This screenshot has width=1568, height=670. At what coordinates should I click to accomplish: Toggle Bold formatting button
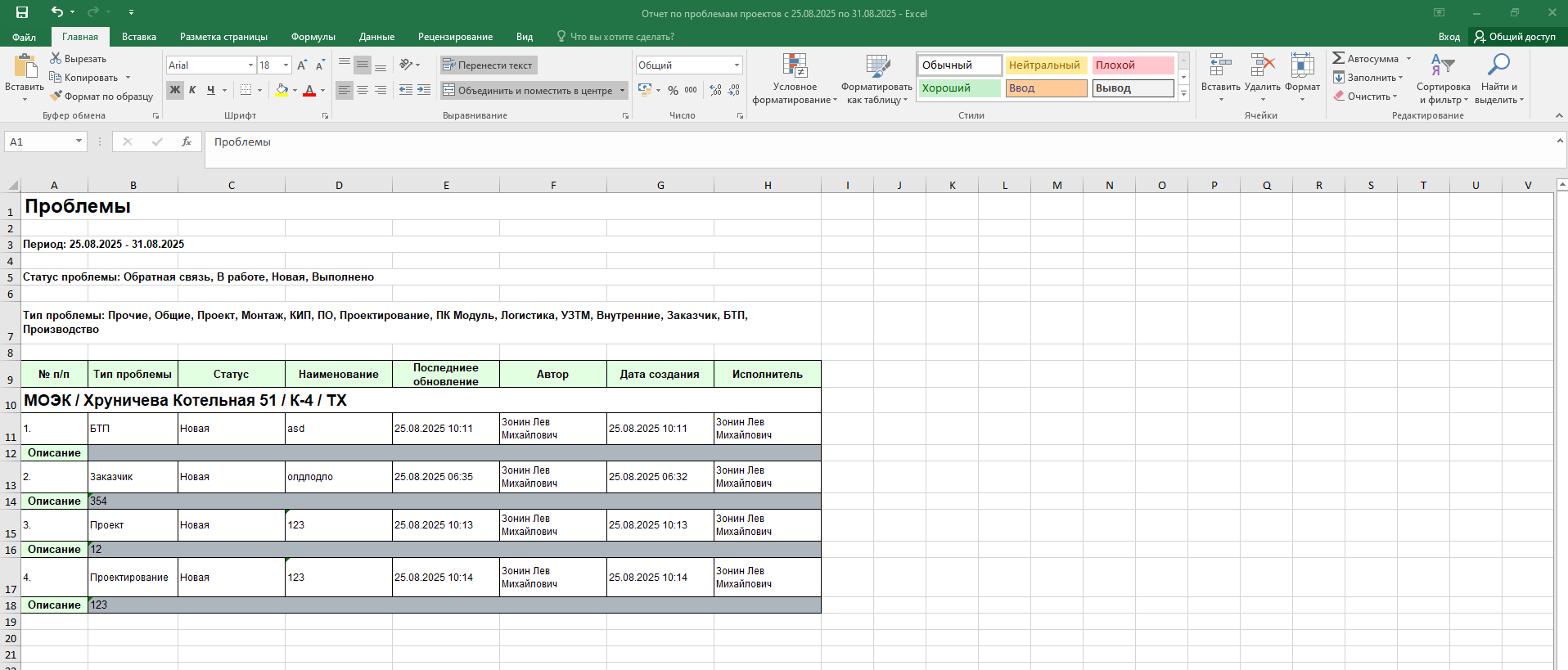(x=174, y=90)
